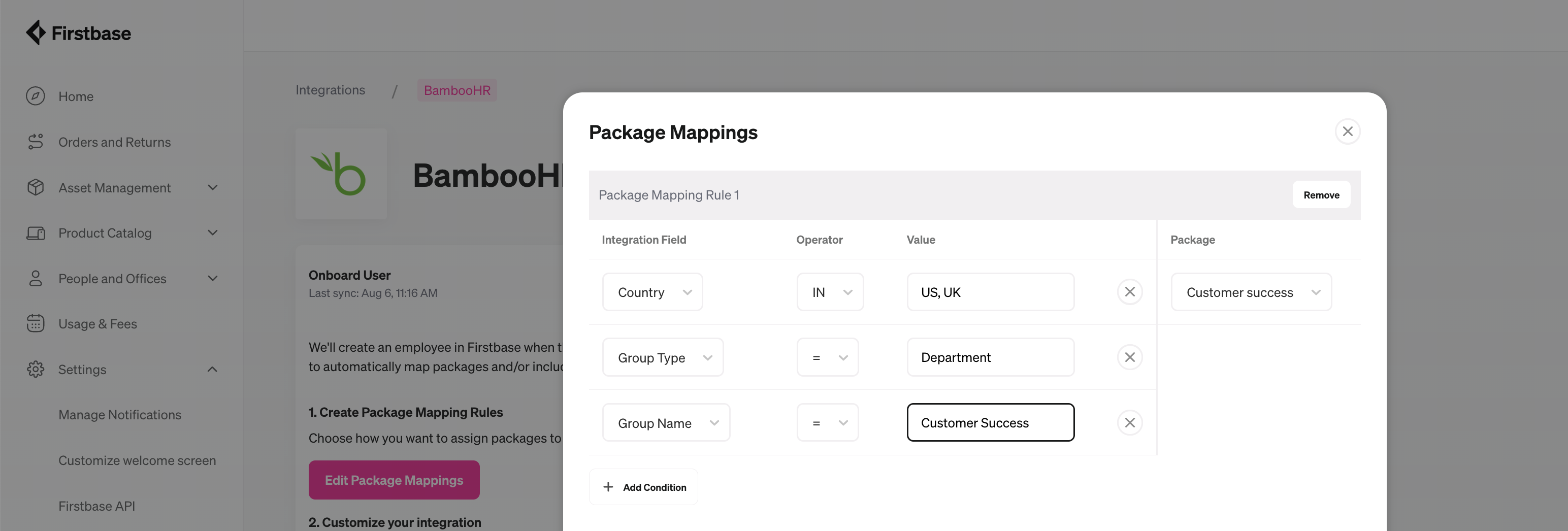
Task: Click the Asset Management cube icon
Action: [36, 187]
